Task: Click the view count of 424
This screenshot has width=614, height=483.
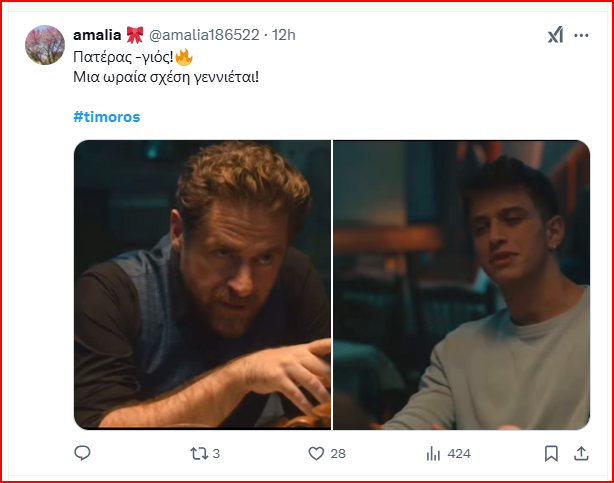Action: [459, 453]
